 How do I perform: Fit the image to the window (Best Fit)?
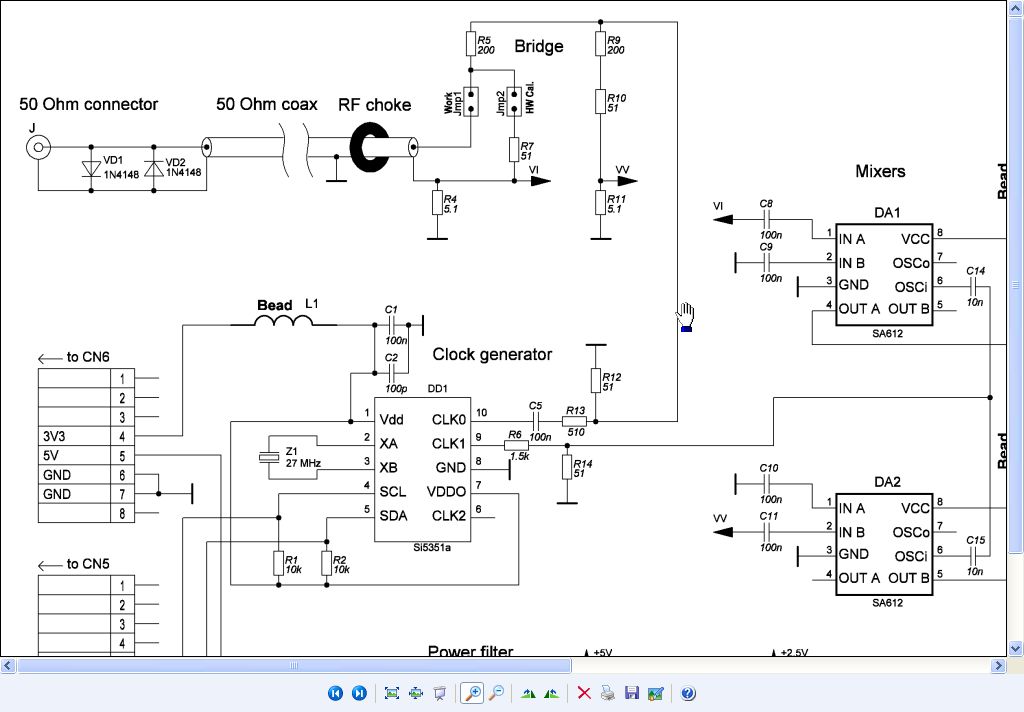[392, 693]
